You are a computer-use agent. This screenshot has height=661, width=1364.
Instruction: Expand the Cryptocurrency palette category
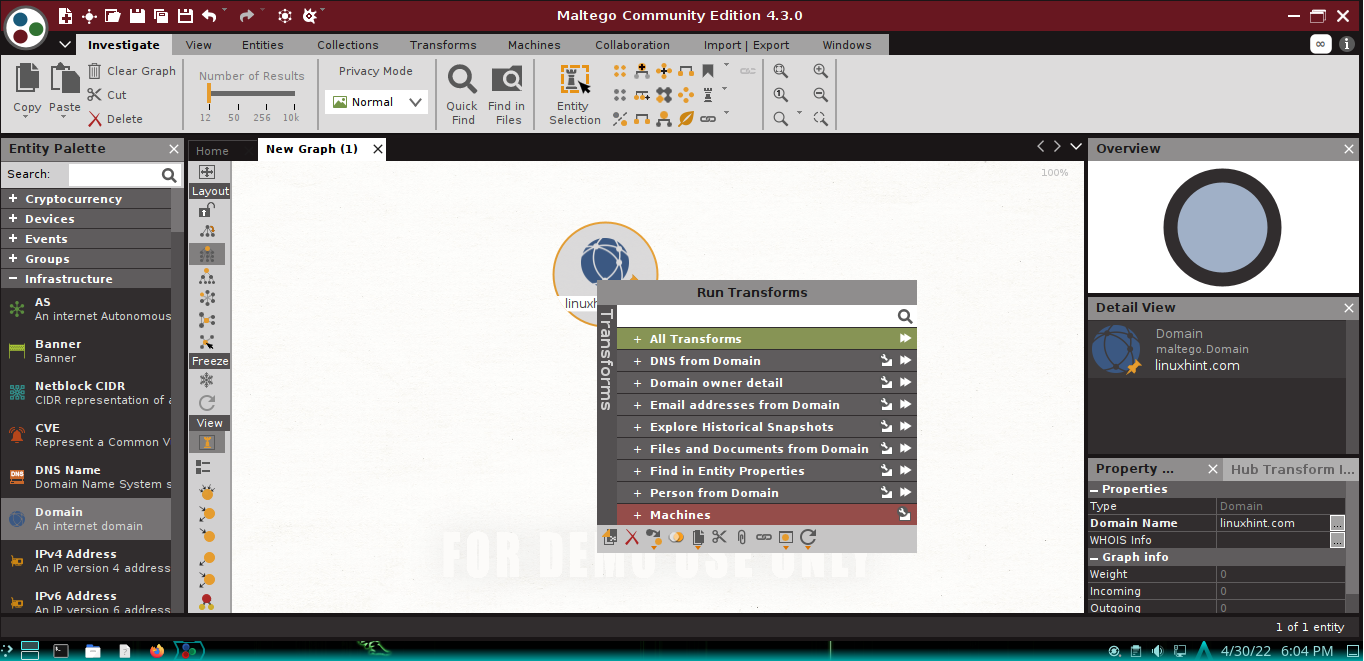(13, 199)
